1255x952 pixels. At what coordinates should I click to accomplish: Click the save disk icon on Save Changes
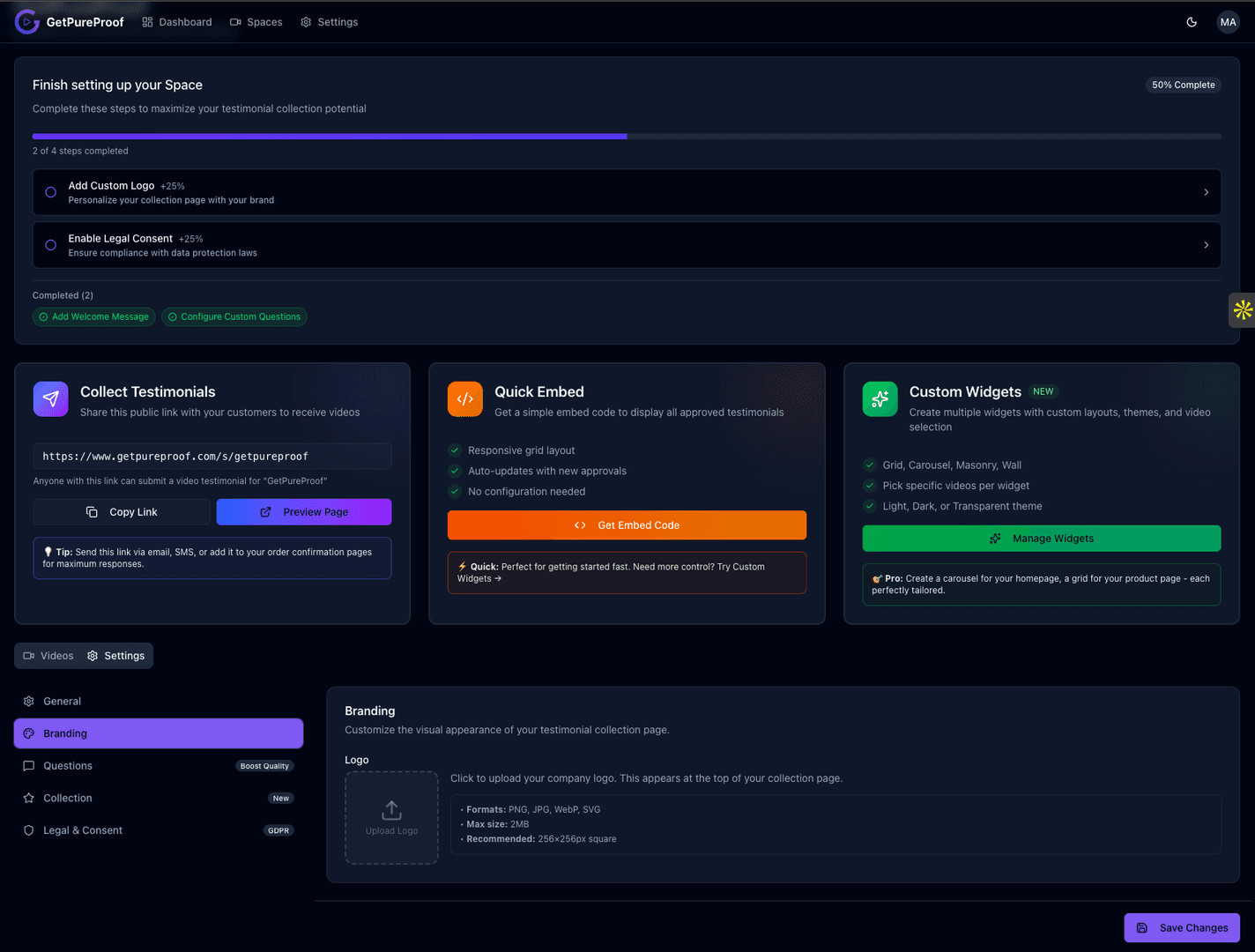click(x=1142, y=928)
